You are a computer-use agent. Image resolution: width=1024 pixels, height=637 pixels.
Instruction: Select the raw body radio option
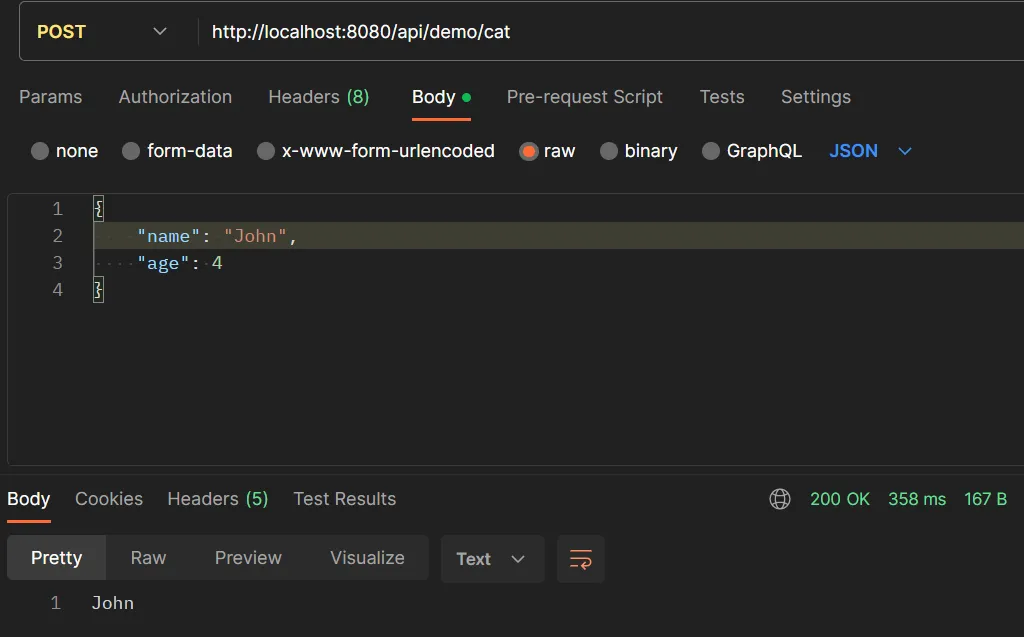pos(529,151)
